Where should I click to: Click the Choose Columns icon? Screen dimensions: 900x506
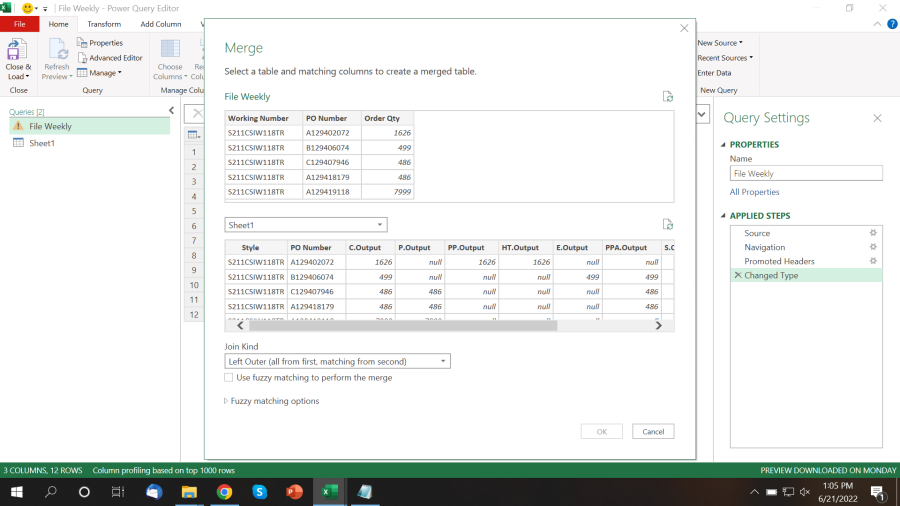(x=170, y=50)
